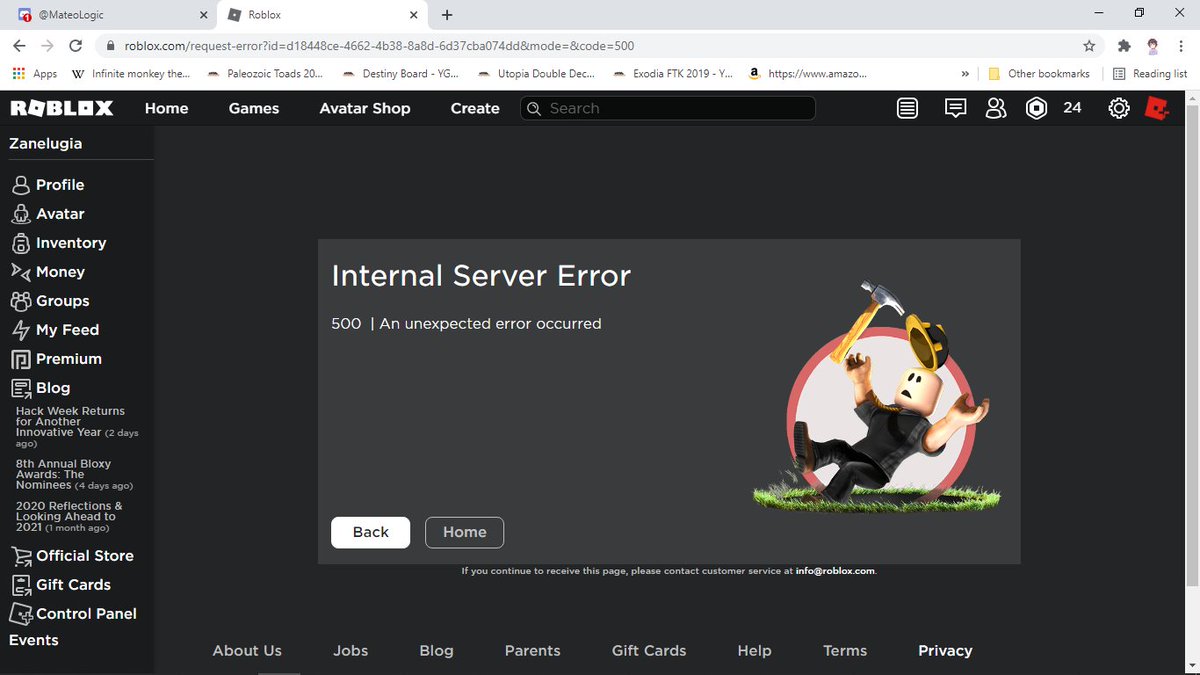Click the Blog sidebar icon
The image size is (1200, 675).
(x=20, y=388)
